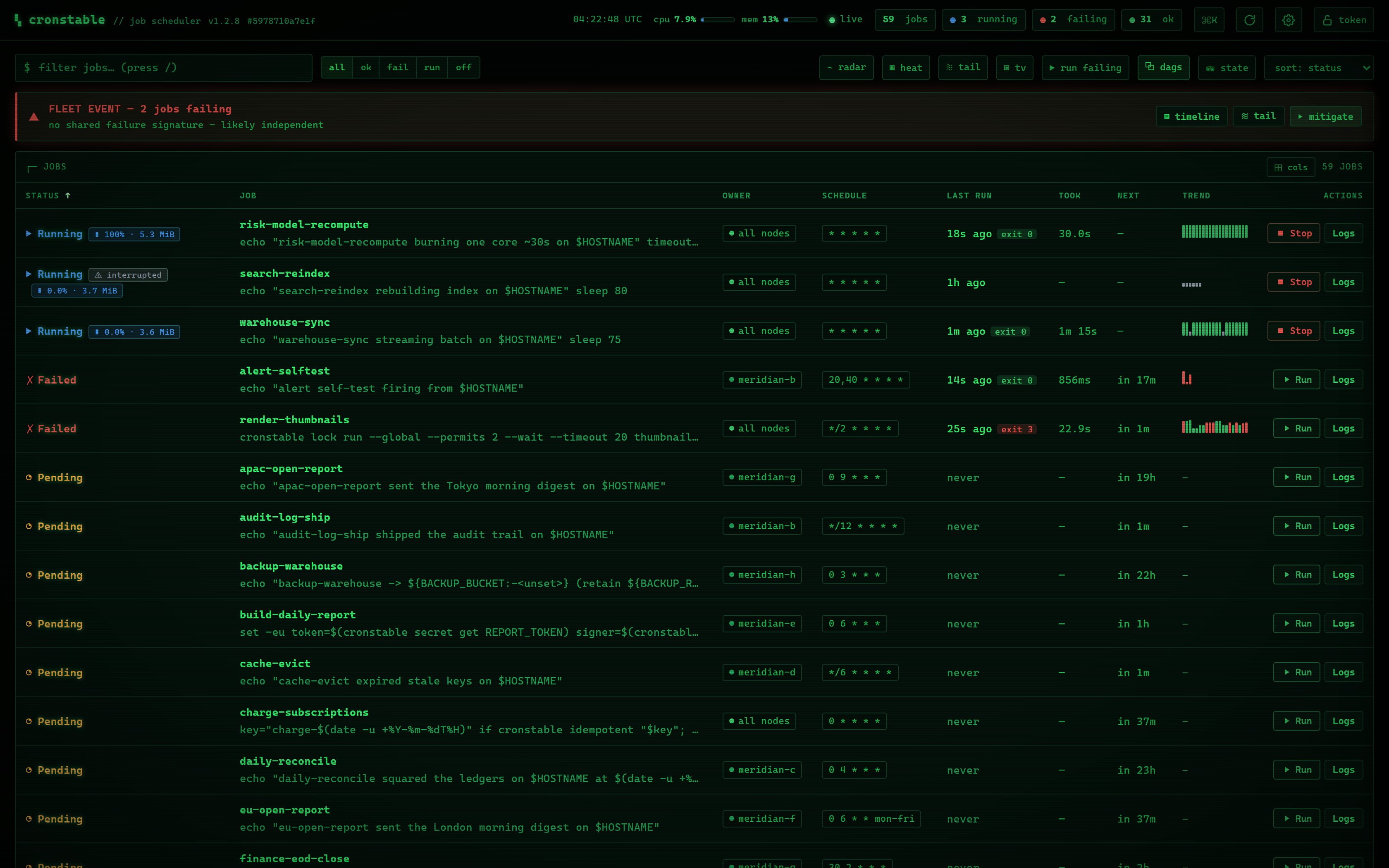The image size is (1389, 868).
Task: Select the 'off' filter
Action: 463,68
